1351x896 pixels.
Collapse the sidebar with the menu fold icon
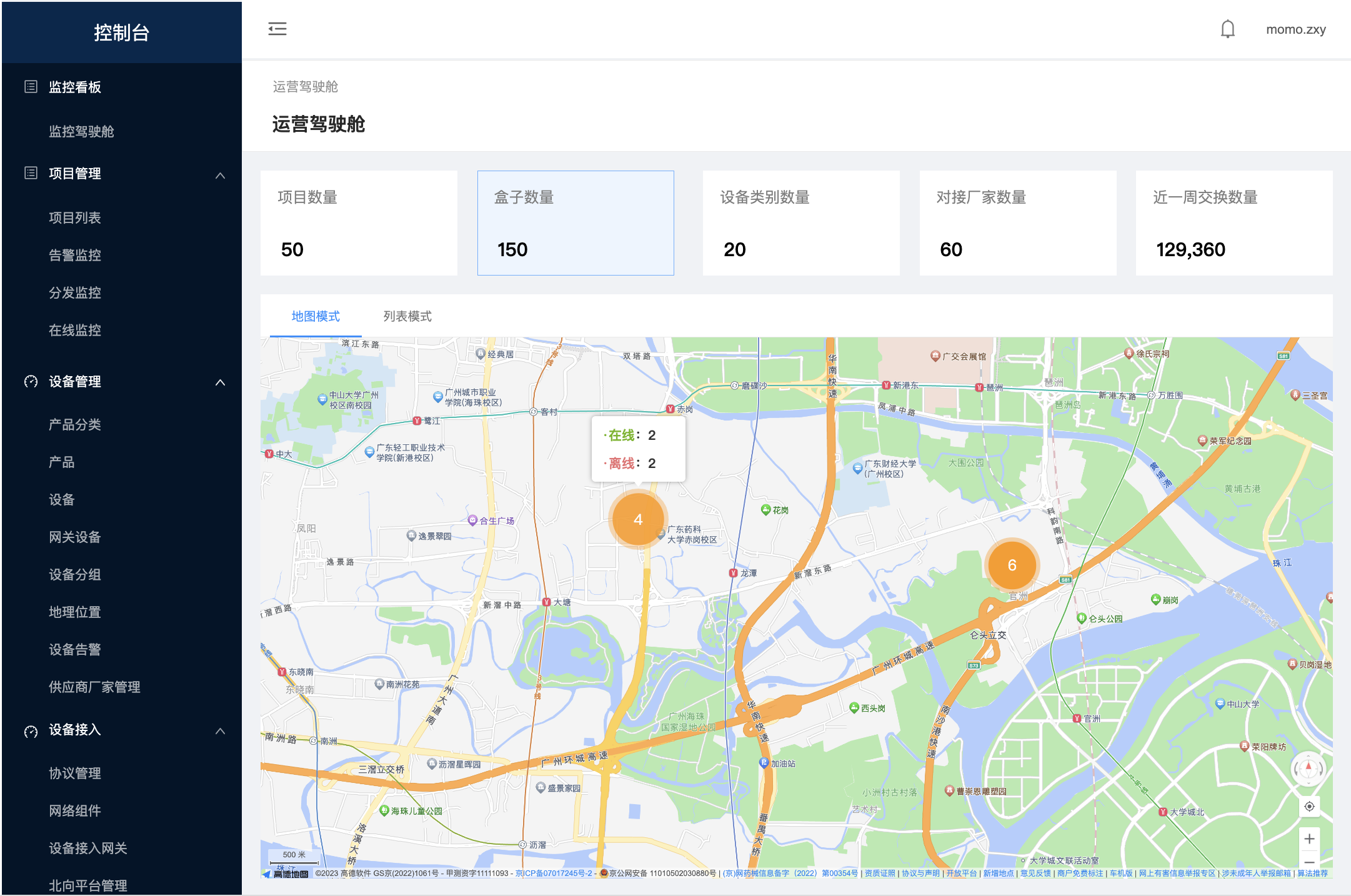(277, 29)
